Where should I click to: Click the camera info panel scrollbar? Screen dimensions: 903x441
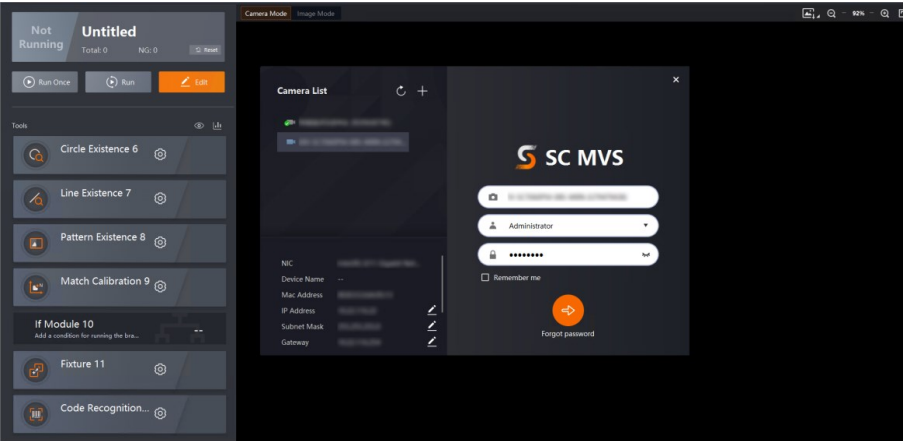(442, 285)
